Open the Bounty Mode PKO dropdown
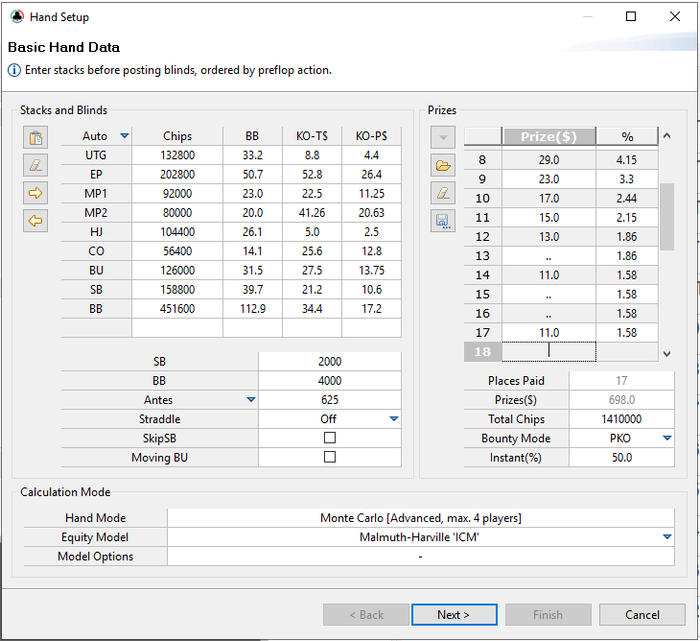Viewport: 700px width, 641px height. [x=667, y=438]
